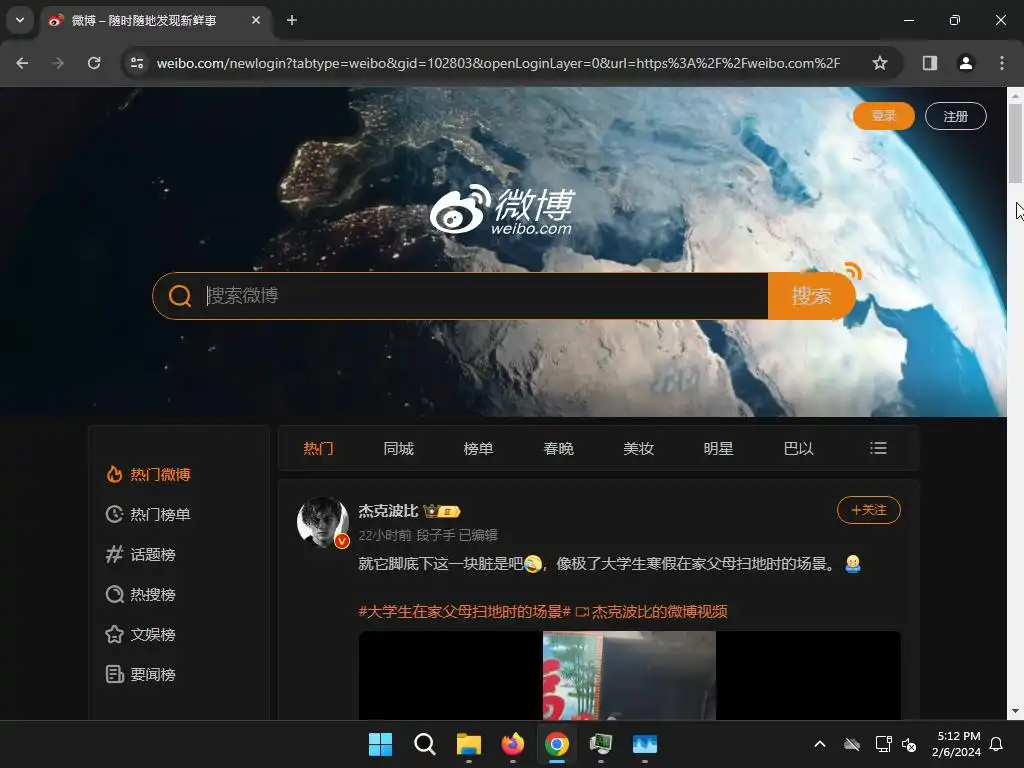Open File Explorer from taskbar
Image resolution: width=1024 pixels, height=768 pixels.
(x=468, y=744)
